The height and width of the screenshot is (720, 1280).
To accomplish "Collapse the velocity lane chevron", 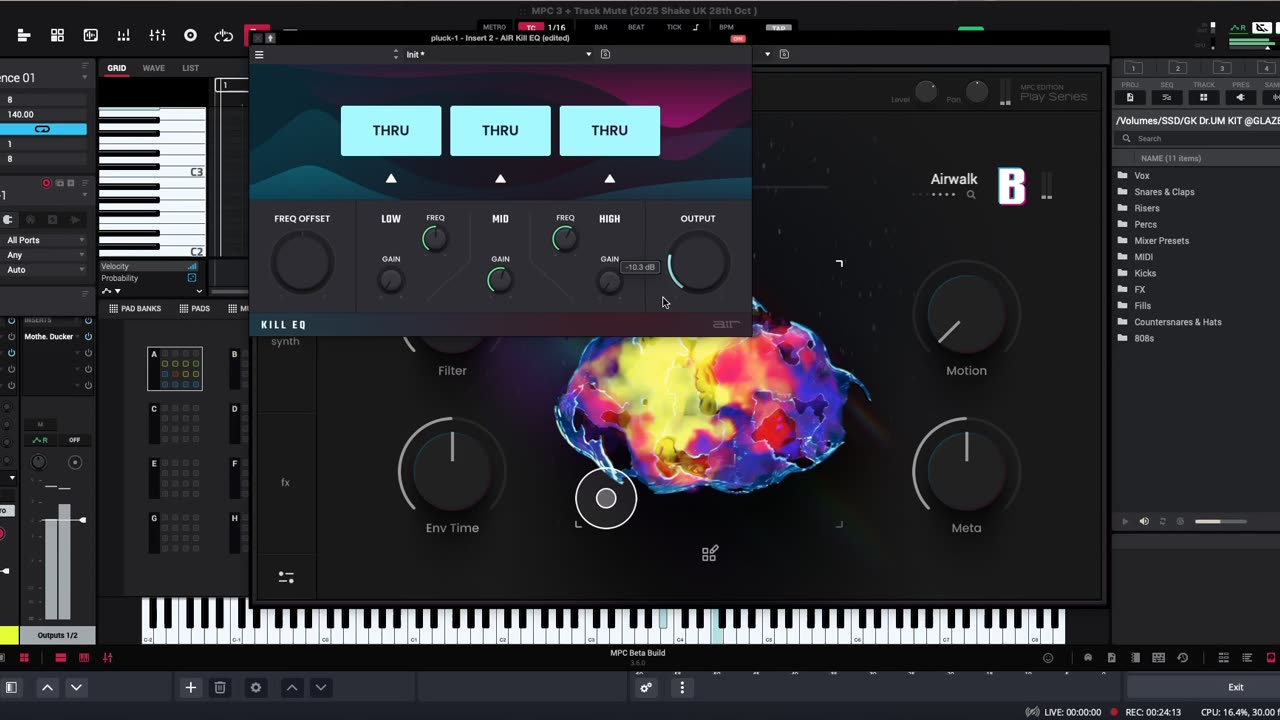I will coord(199,291).
